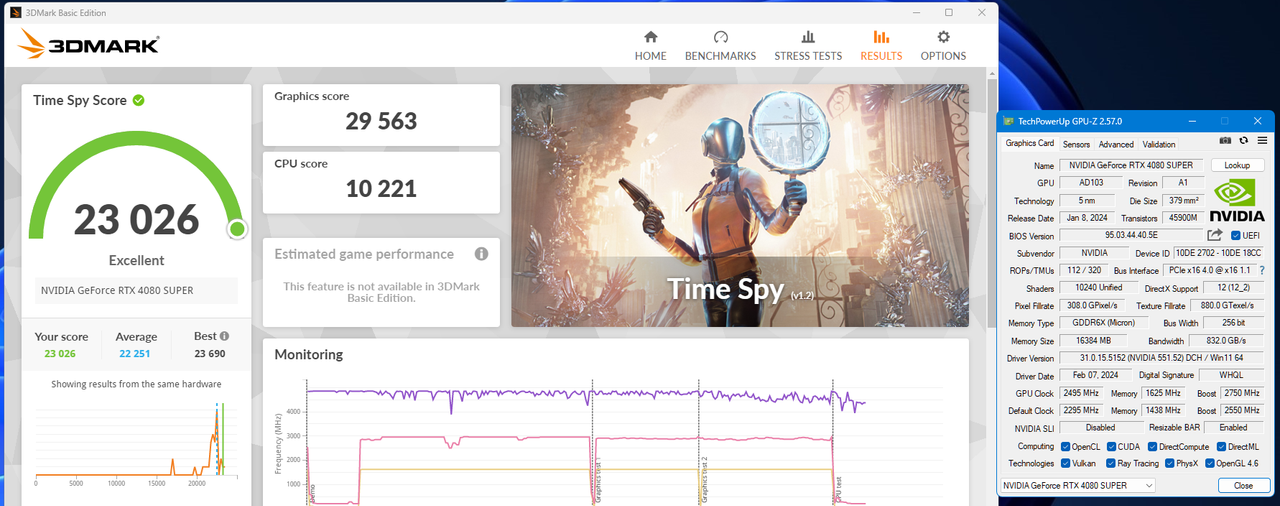Open the Stress Tests section
This screenshot has height=506, width=1280.
[x=808, y=46]
